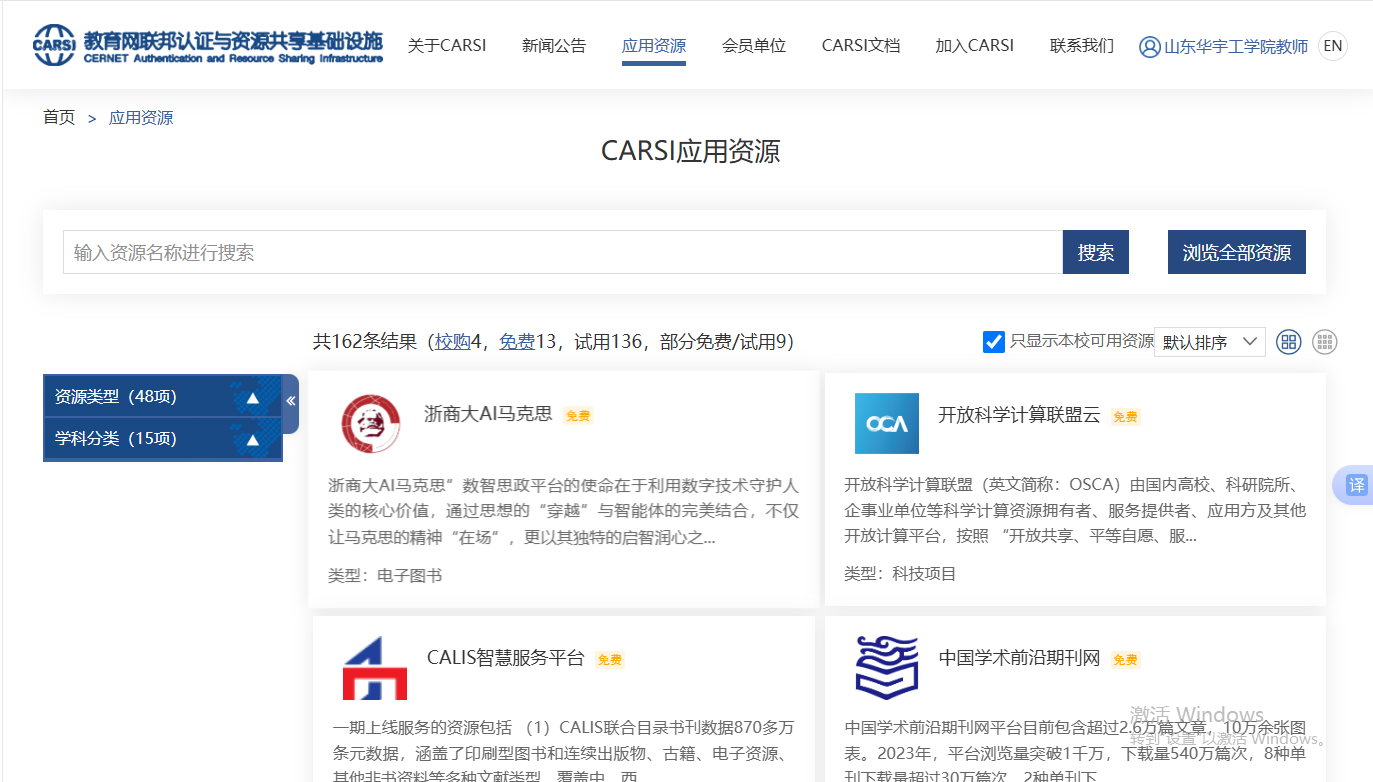Switch to the dense grid view icon
The height and width of the screenshot is (782, 1373).
(x=1325, y=342)
